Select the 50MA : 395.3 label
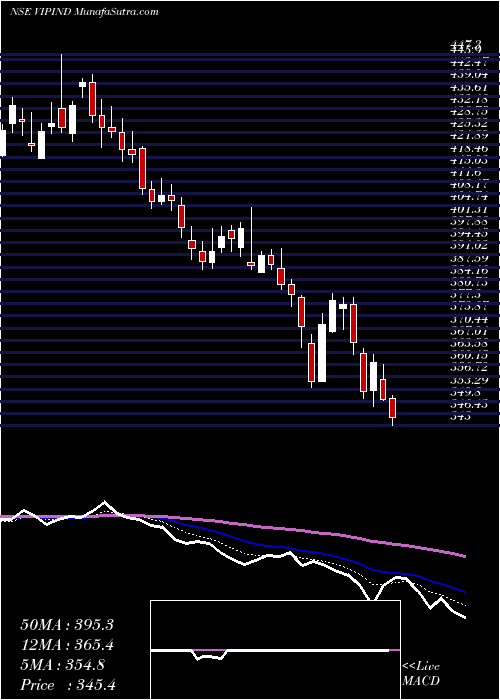This screenshot has width=500, height=700. tap(67, 625)
